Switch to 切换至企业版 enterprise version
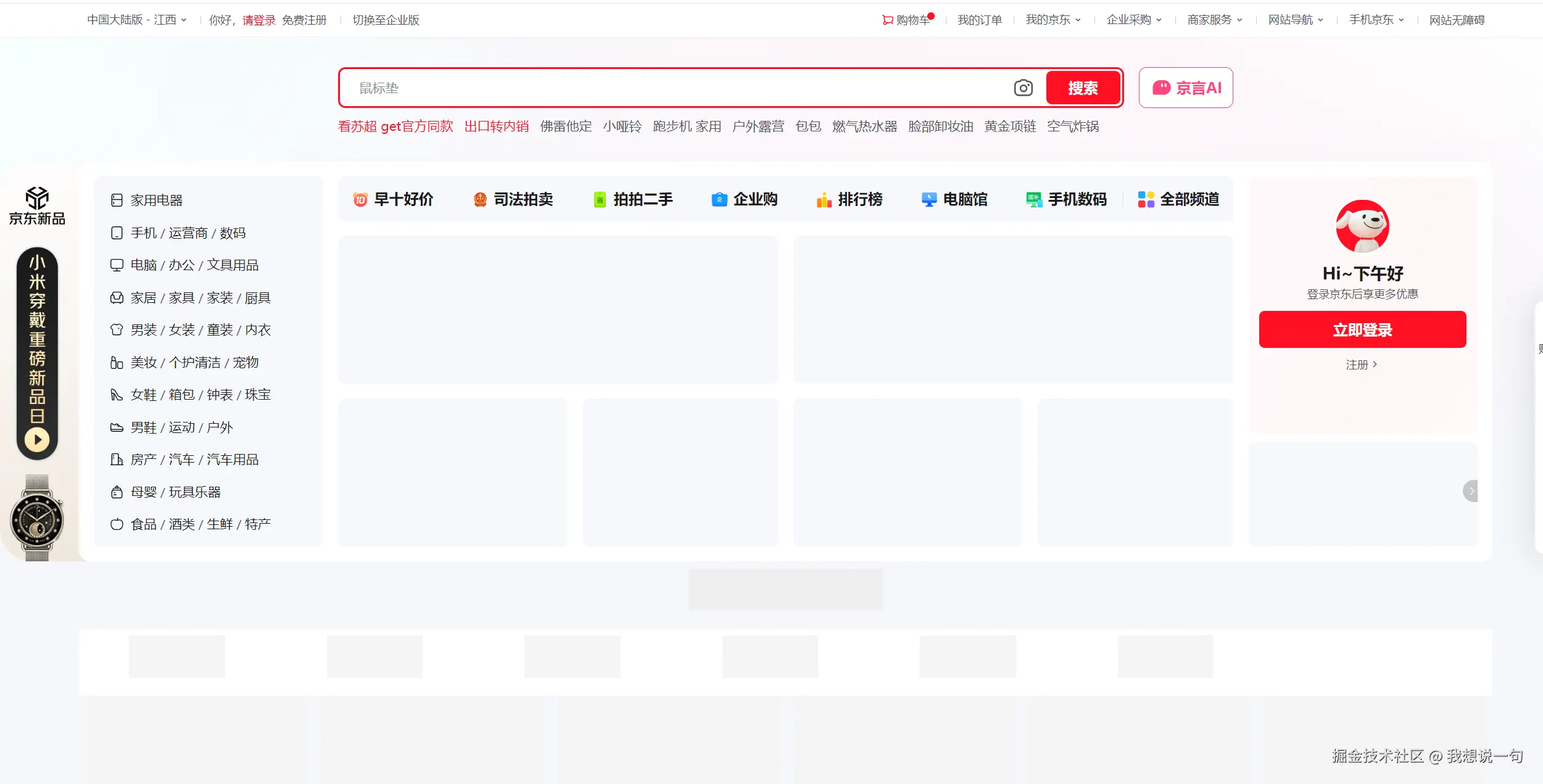Image resolution: width=1543 pixels, height=784 pixels. point(385,20)
